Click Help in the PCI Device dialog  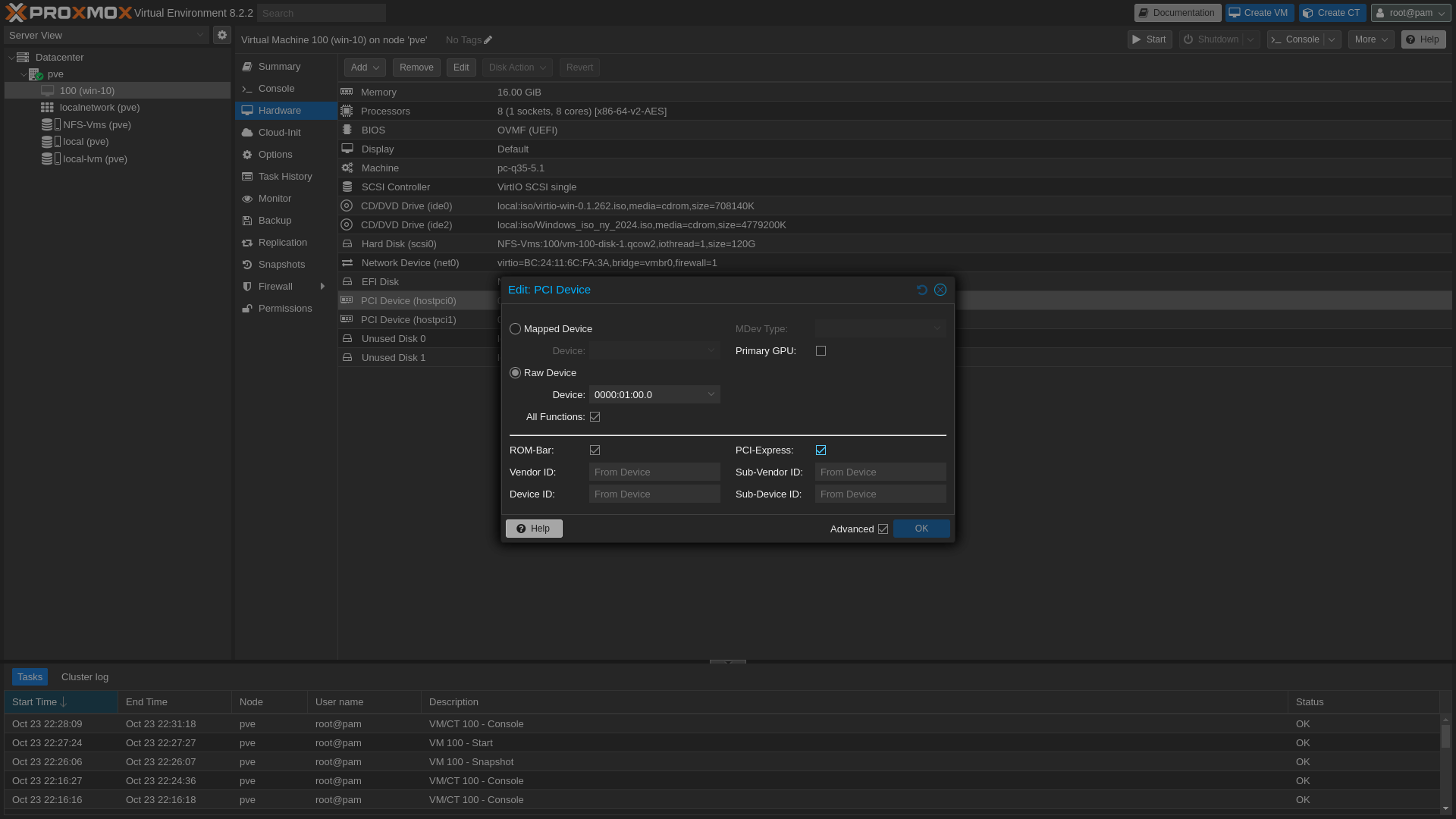(x=534, y=529)
